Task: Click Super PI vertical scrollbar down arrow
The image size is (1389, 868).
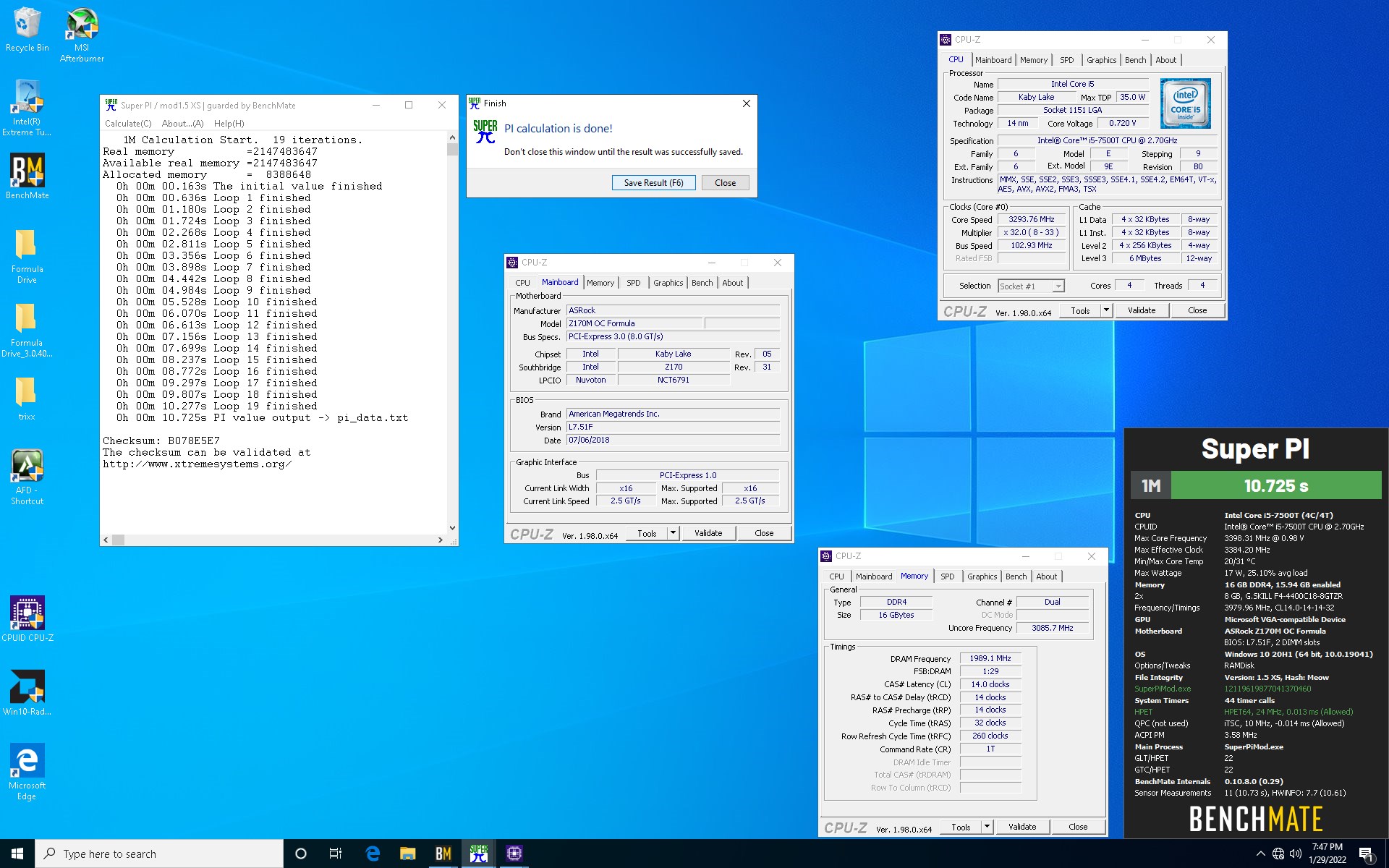Action: pyautogui.click(x=452, y=528)
